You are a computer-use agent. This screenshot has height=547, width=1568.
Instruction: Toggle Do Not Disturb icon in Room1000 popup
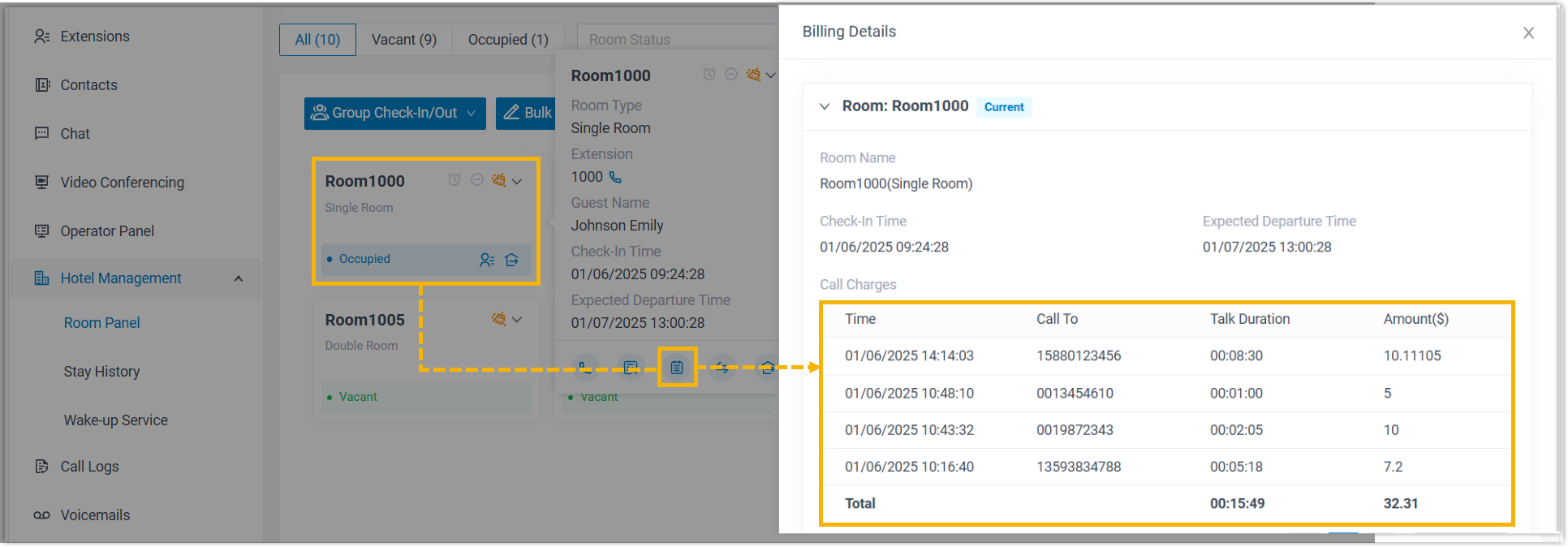pos(731,75)
